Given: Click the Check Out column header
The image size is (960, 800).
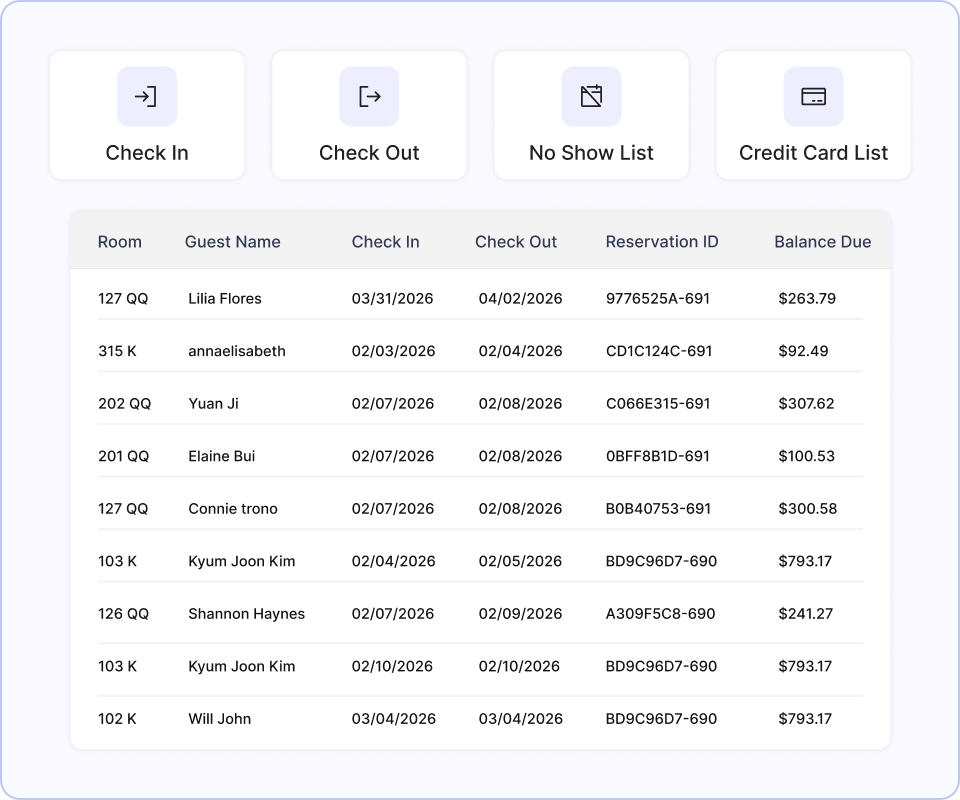Looking at the screenshot, I should 516,242.
